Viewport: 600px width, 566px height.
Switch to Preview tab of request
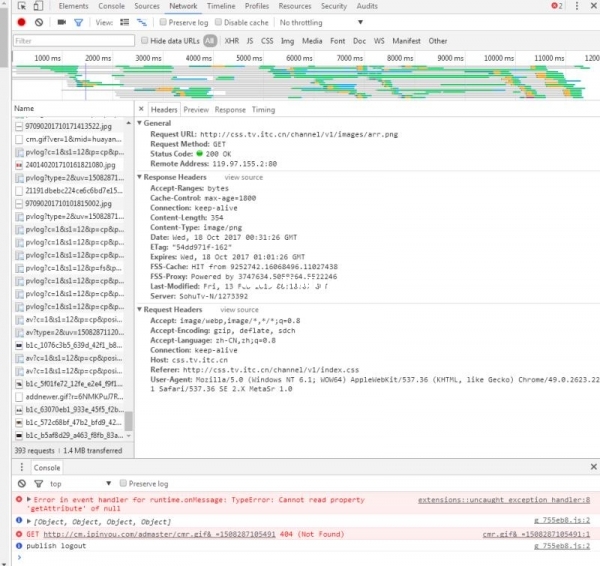(196, 110)
